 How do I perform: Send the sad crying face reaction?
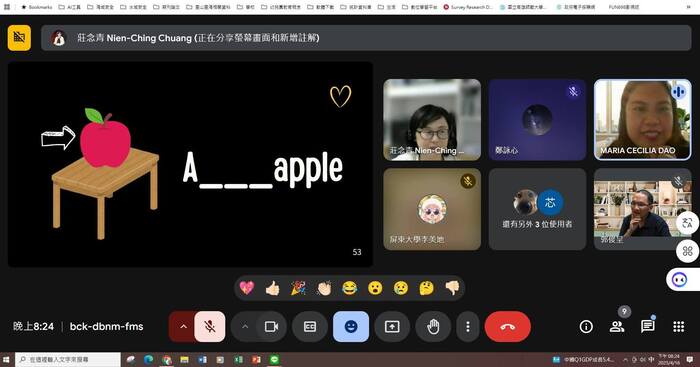(x=401, y=288)
